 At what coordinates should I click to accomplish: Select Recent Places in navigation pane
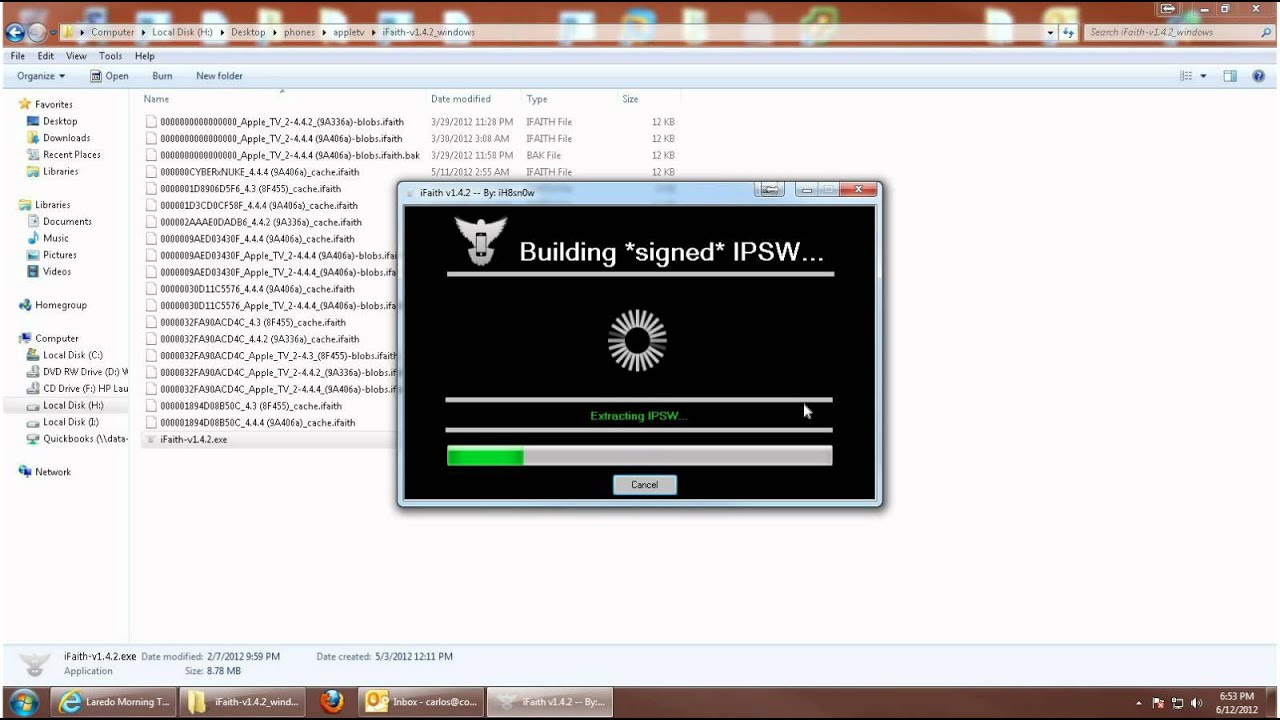pyautogui.click(x=71, y=155)
